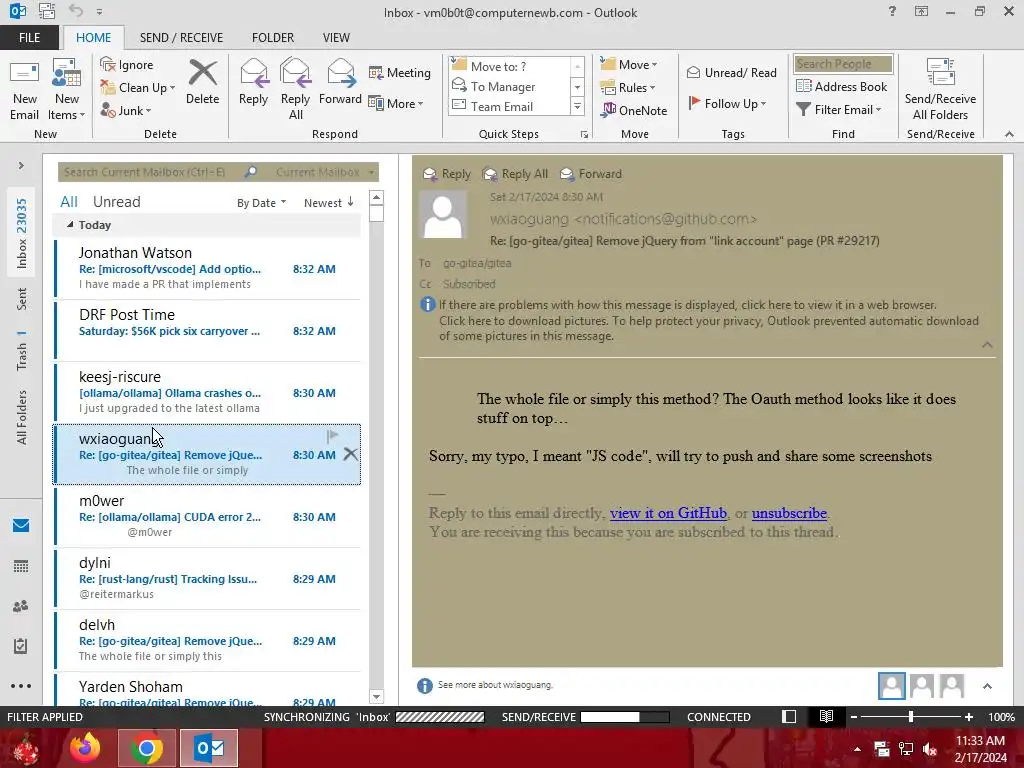Click Reply All in the reading pane

(x=515, y=174)
